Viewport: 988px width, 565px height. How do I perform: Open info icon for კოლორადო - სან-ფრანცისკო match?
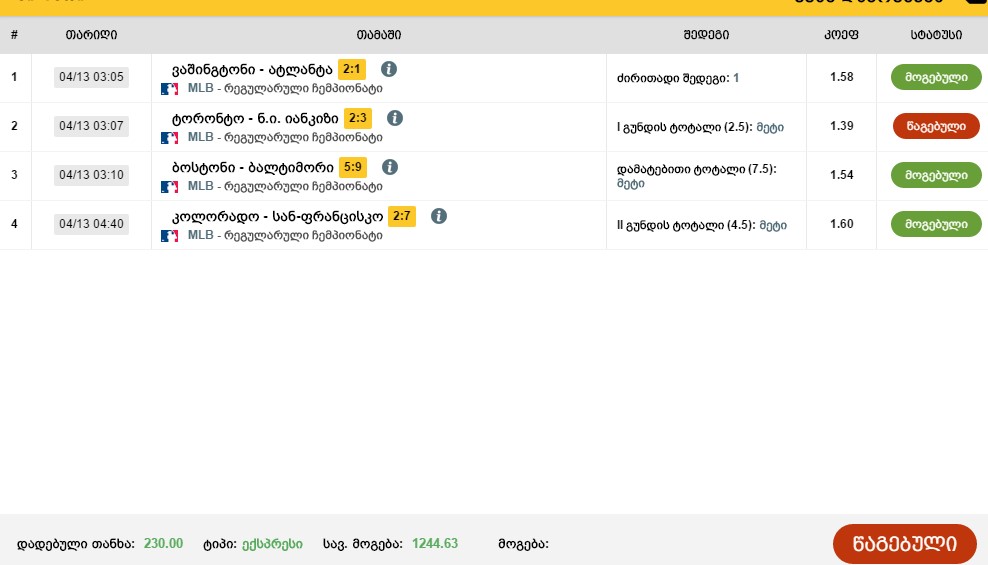pyautogui.click(x=439, y=216)
